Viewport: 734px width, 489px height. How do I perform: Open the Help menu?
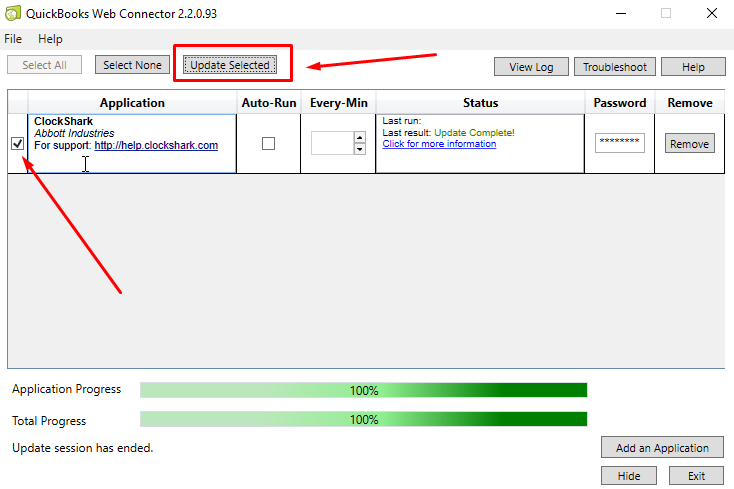50,39
